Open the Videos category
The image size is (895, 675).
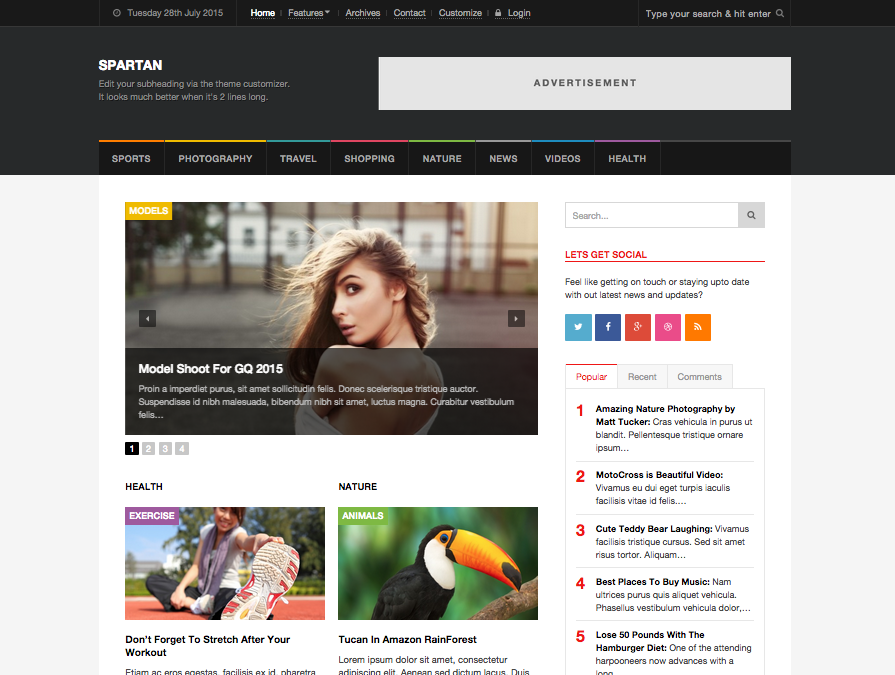562,159
